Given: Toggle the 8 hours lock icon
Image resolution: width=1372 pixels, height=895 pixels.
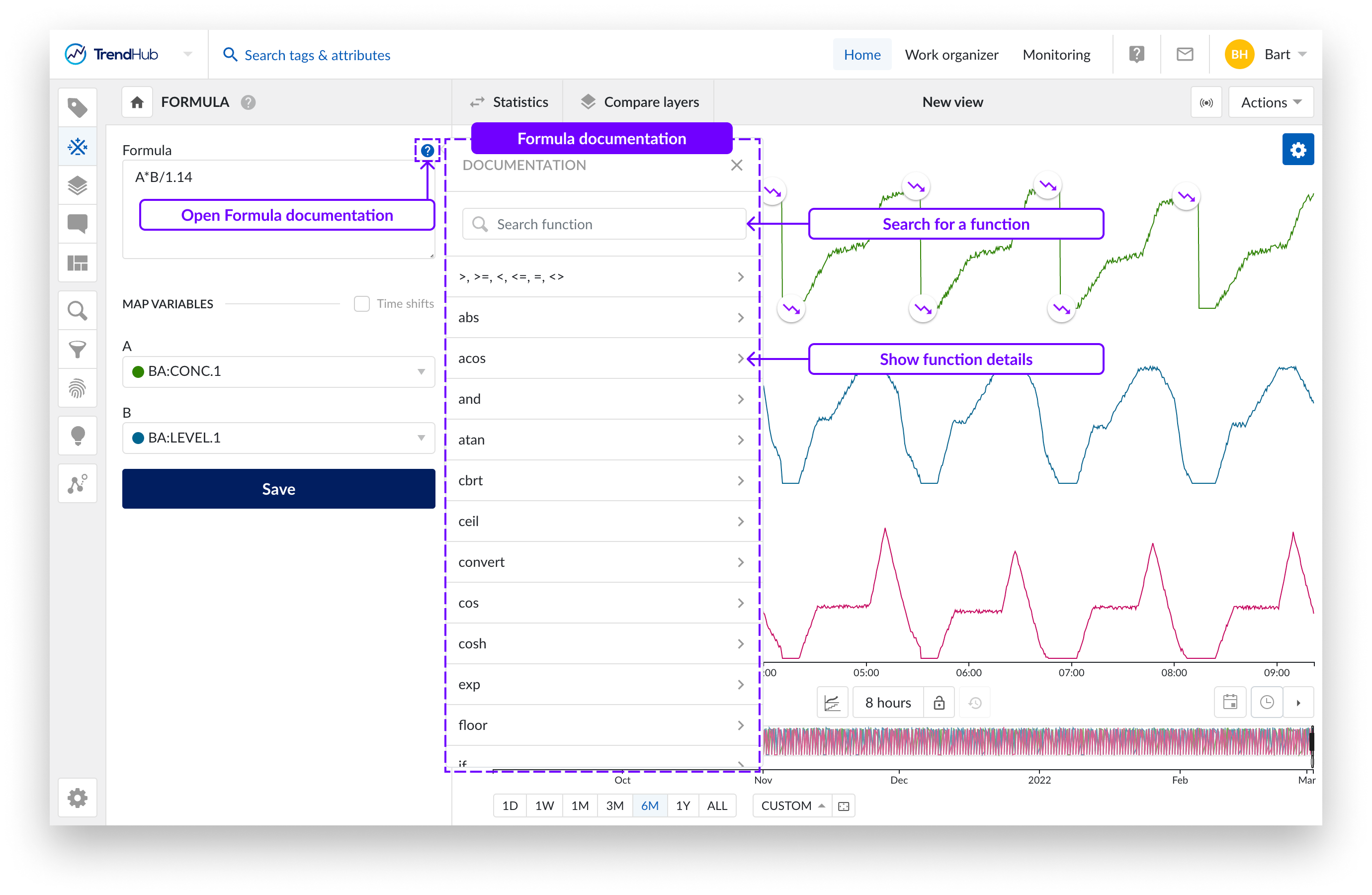Looking at the screenshot, I should [939, 703].
